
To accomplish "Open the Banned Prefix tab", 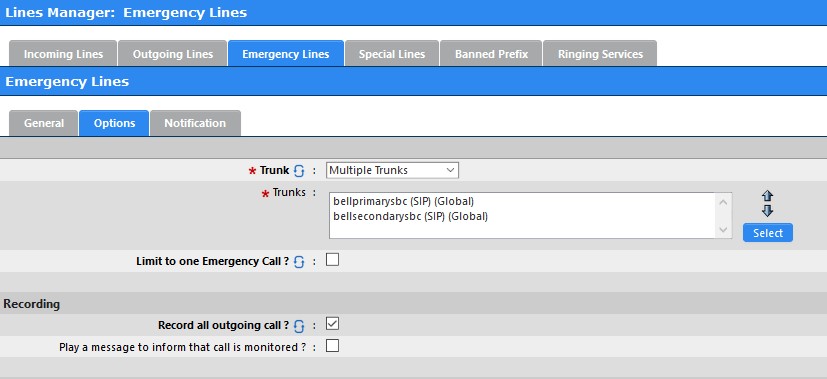I will 492,54.
